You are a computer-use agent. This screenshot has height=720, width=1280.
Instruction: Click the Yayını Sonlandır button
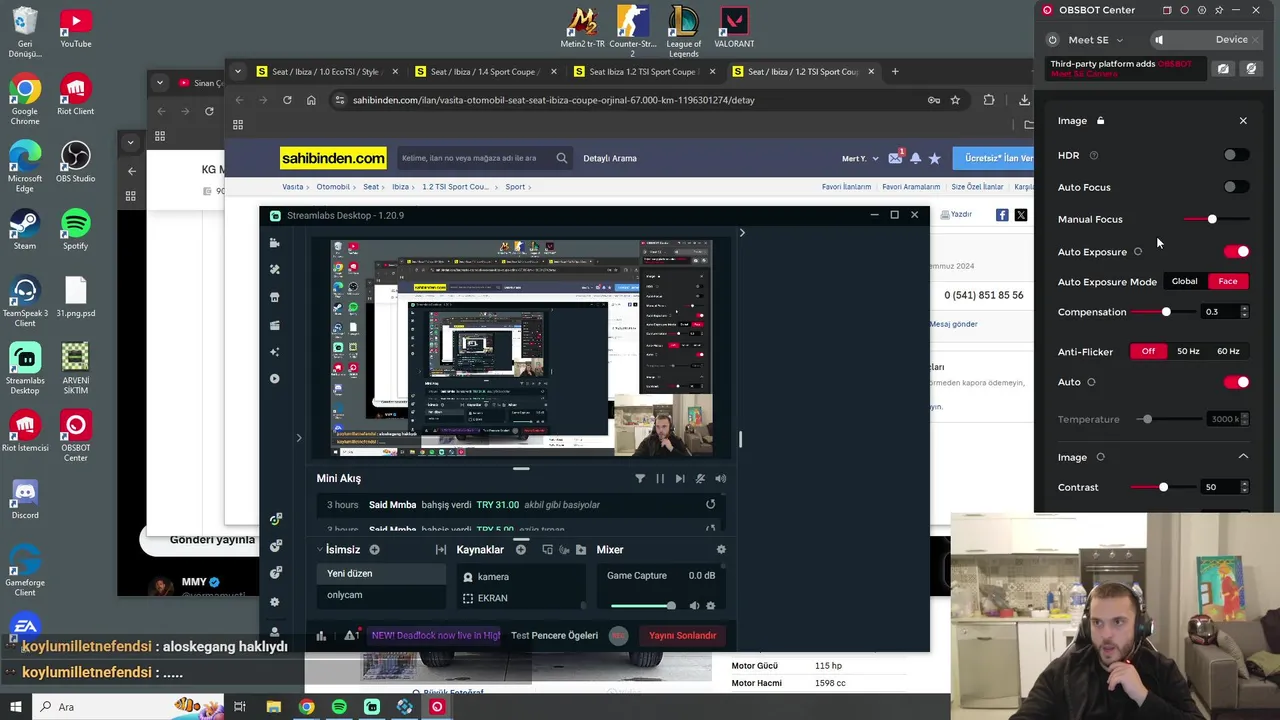682,635
